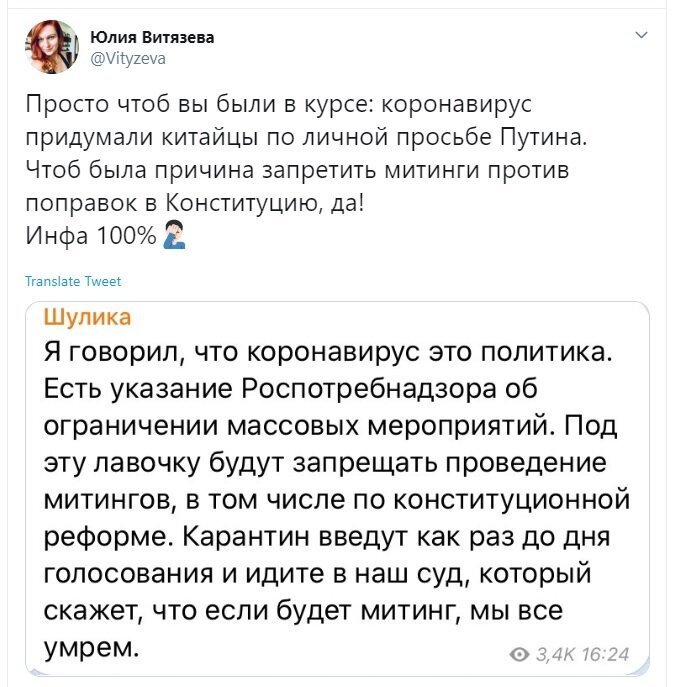Click the eye views icon
Viewport: 678px width, 687px height.
point(520,655)
